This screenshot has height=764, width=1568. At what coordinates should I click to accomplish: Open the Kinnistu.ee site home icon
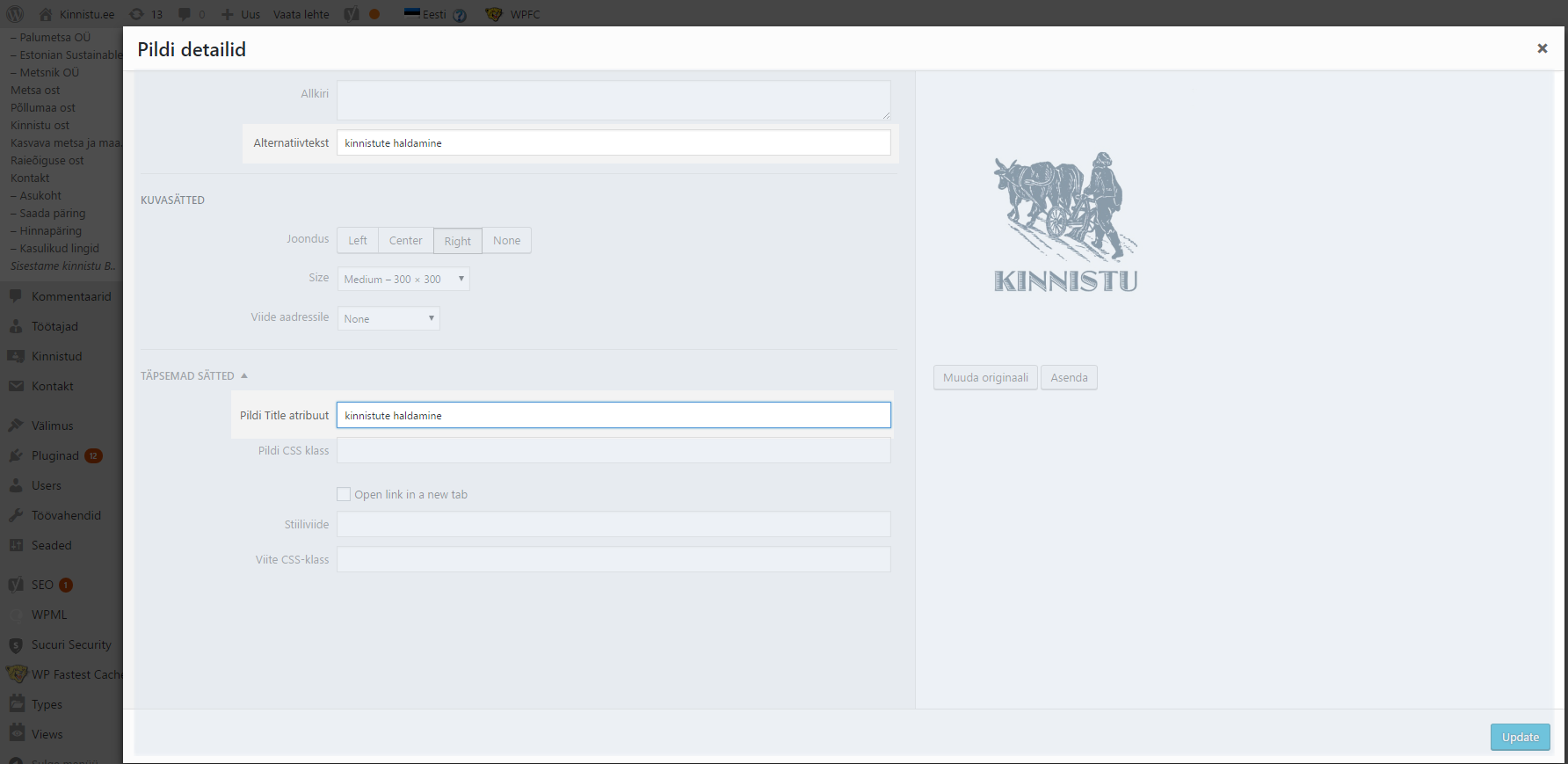[46, 14]
